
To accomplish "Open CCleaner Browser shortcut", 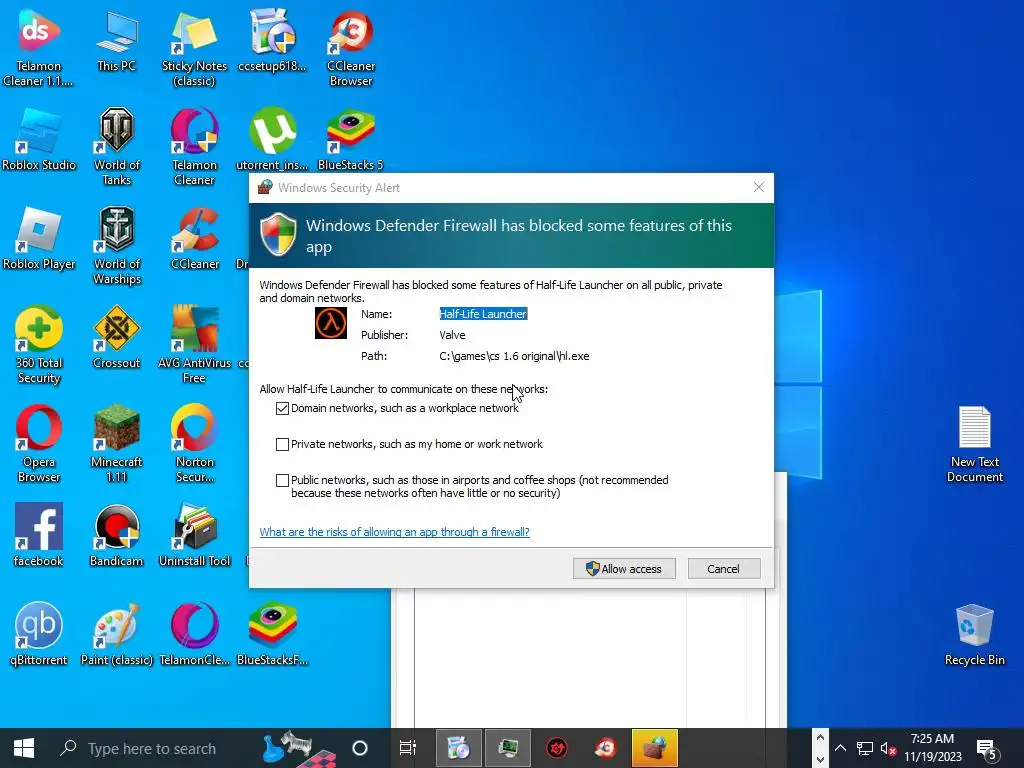I will click(x=351, y=46).
